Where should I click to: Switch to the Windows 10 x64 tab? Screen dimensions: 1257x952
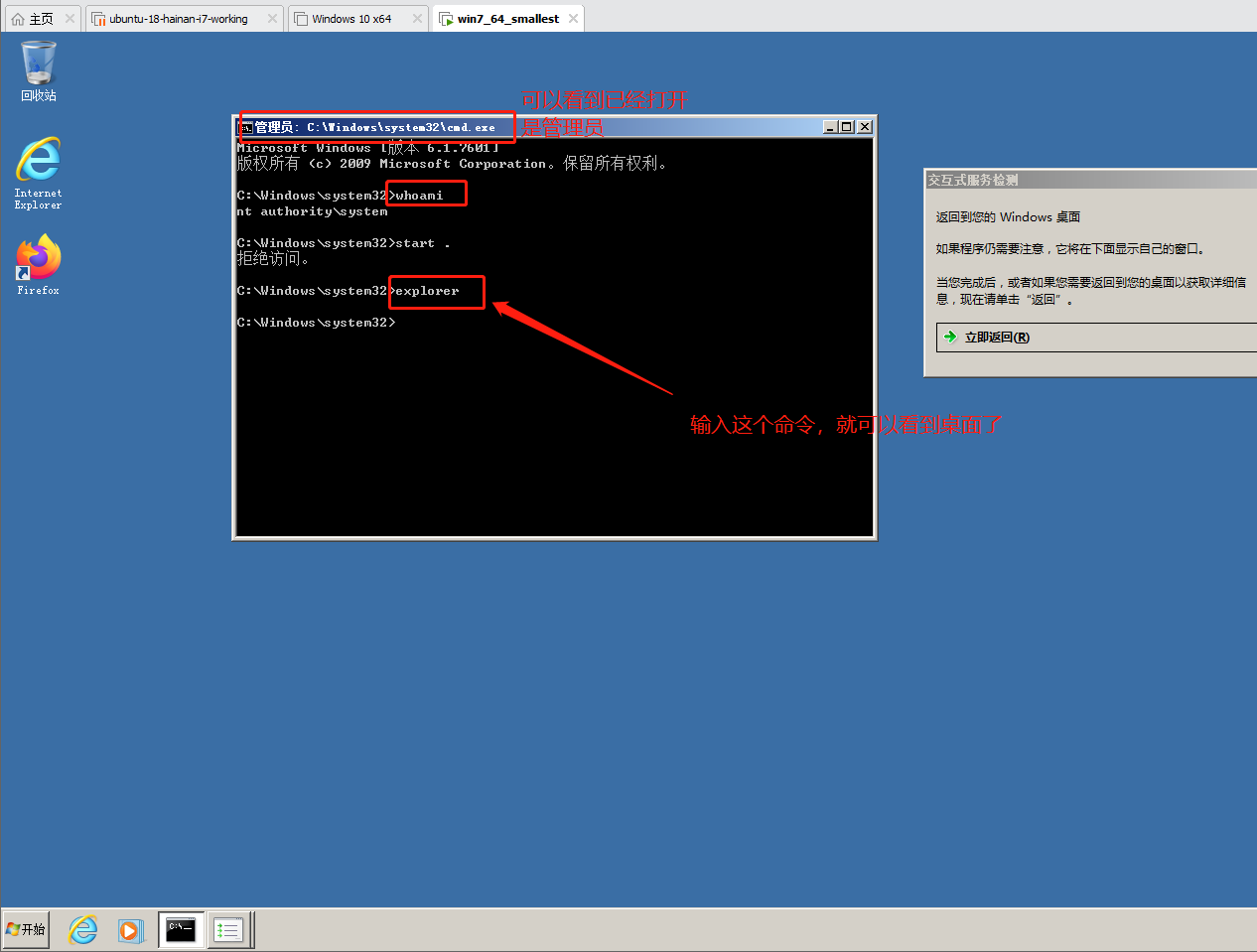pos(350,19)
